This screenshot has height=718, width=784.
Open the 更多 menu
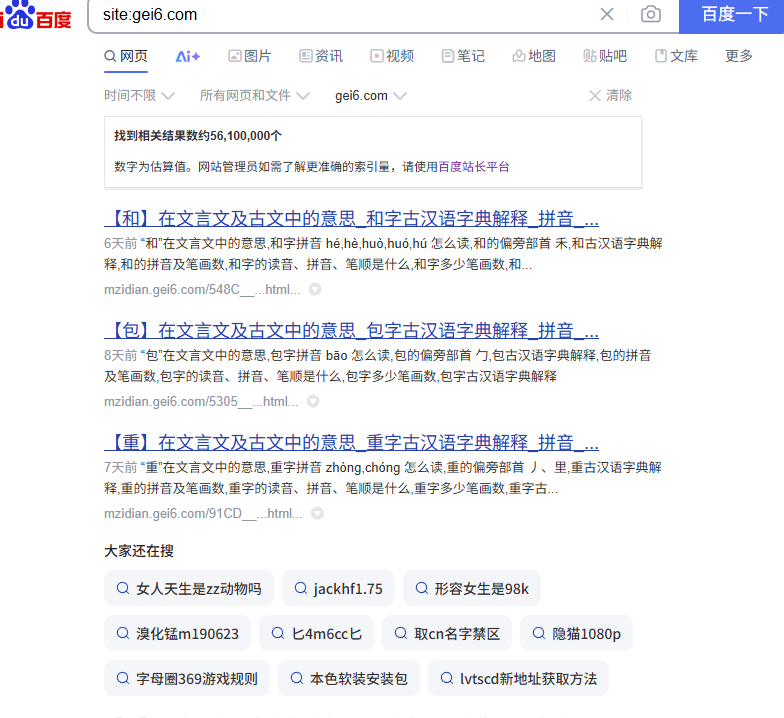(x=739, y=56)
